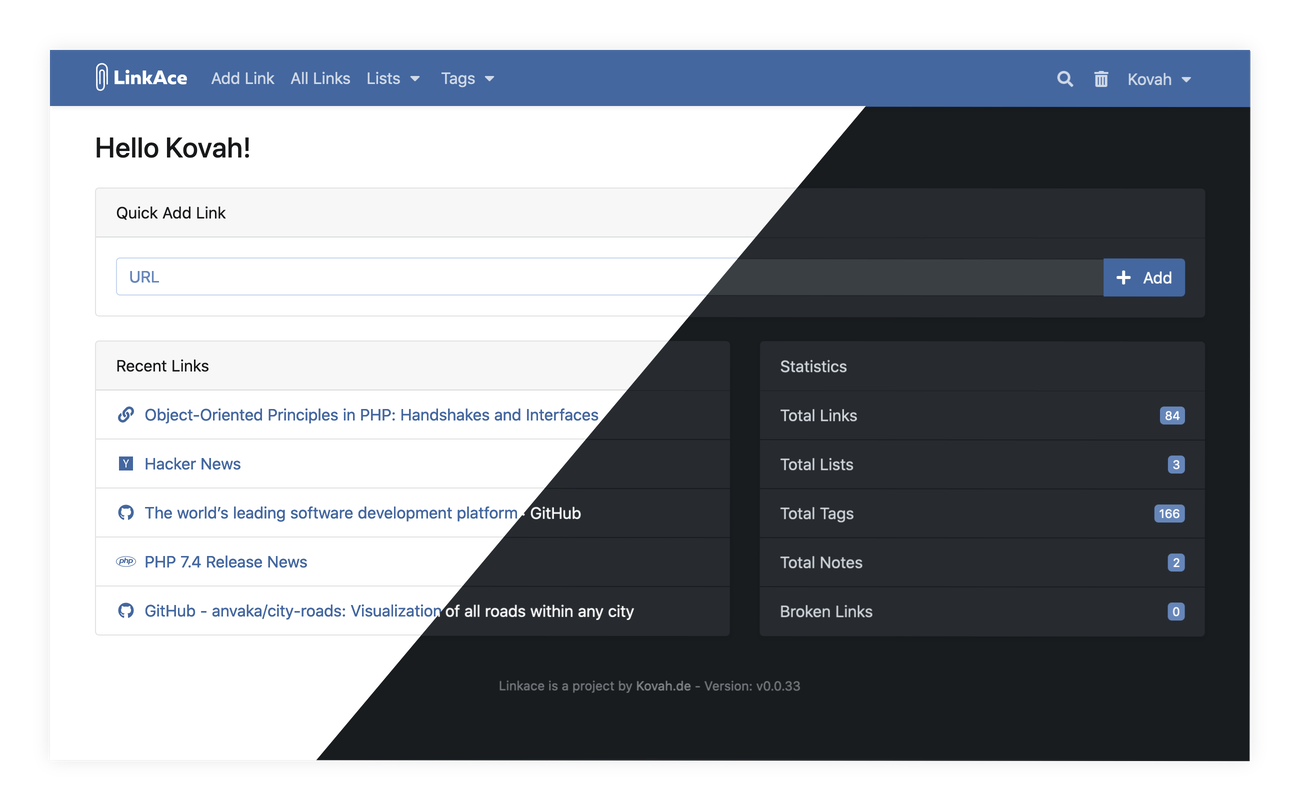Select All Links in the navigation
Image resolution: width=1300 pixels, height=810 pixels.
[x=320, y=78]
